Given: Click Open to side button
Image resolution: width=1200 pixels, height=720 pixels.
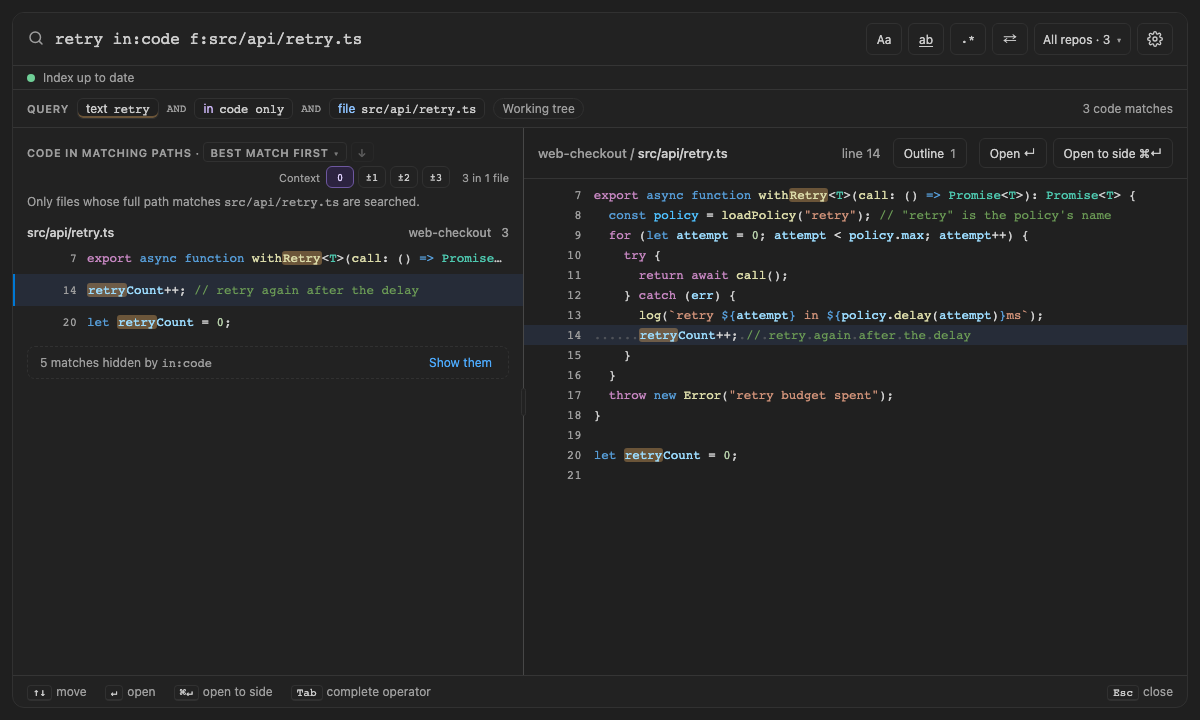Looking at the screenshot, I should tap(1113, 153).
